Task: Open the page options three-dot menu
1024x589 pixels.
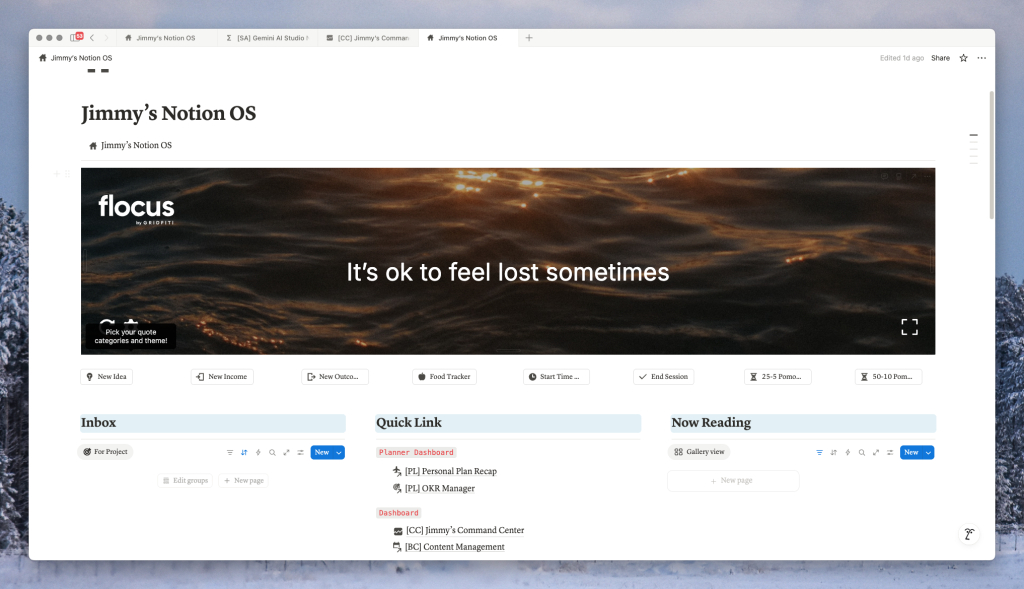Action: 982,58
